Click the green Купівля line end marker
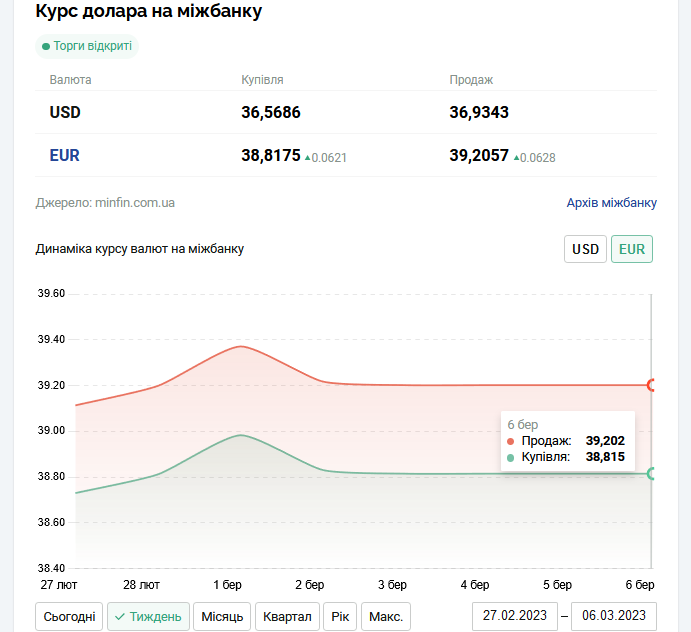The width and height of the screenshot is (691, 632). click(x=652, y=474)
